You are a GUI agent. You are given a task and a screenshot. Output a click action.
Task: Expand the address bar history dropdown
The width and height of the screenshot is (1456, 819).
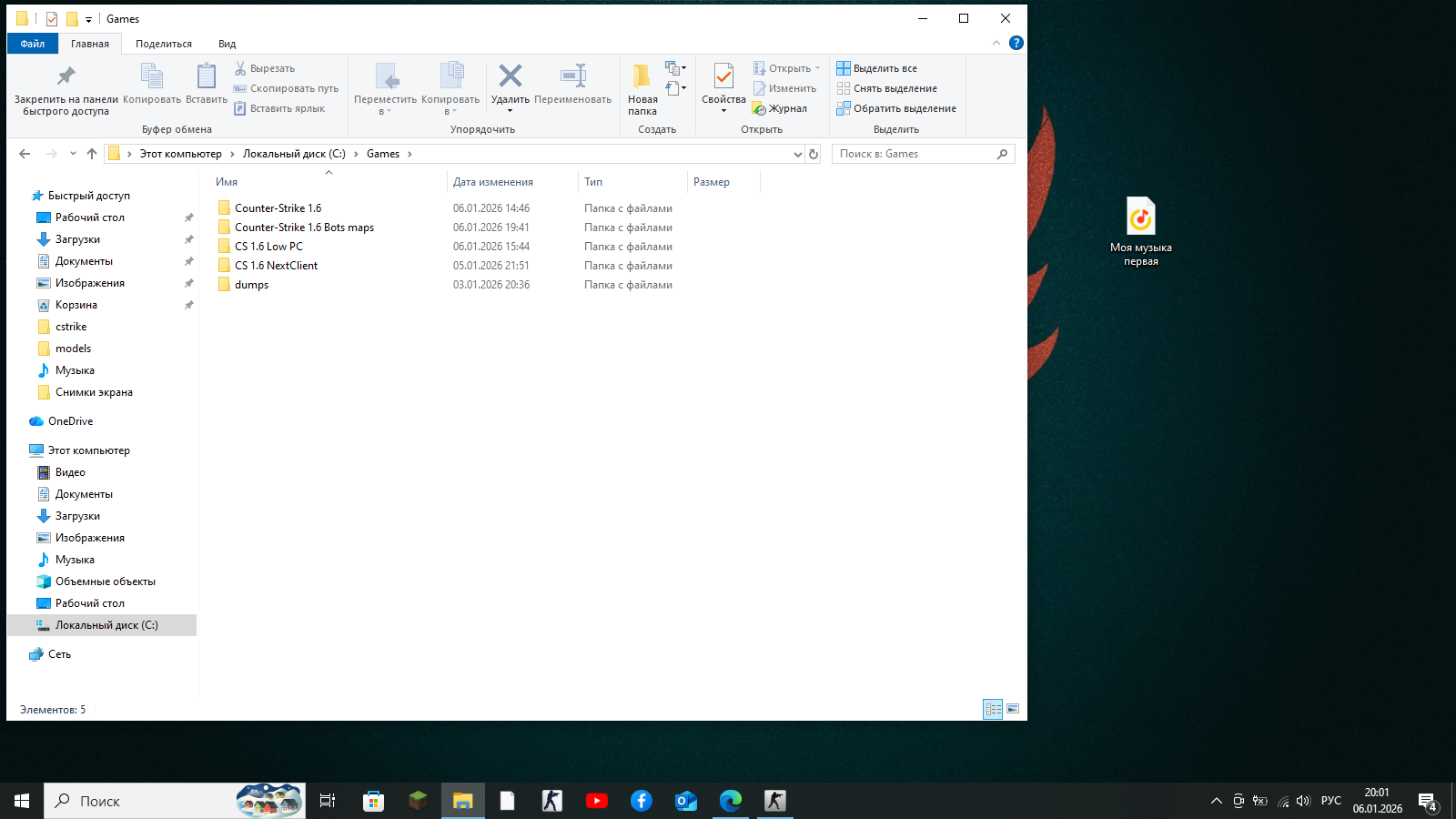tap(798, 154)
